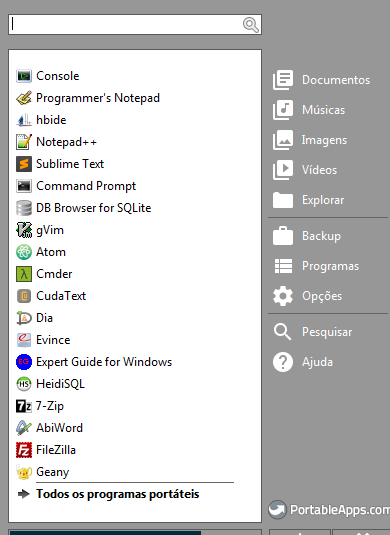Open Cmder using the lambda icon
390x535 pixels.
tap(24, 274)
